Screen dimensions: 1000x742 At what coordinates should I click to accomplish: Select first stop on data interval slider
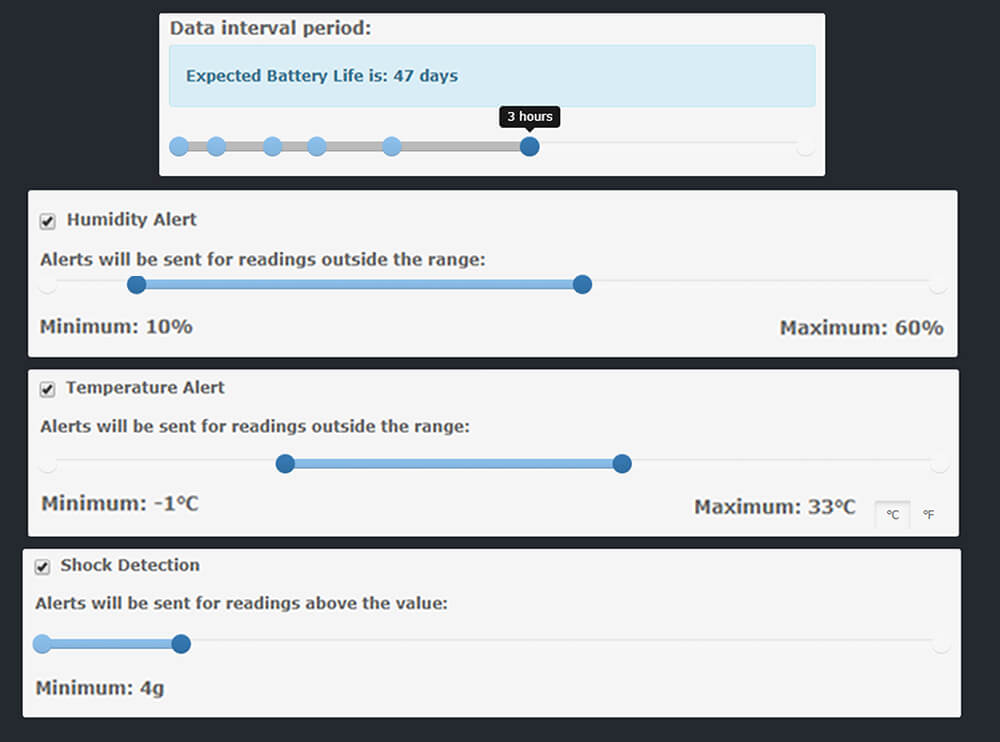click(179, 147)
